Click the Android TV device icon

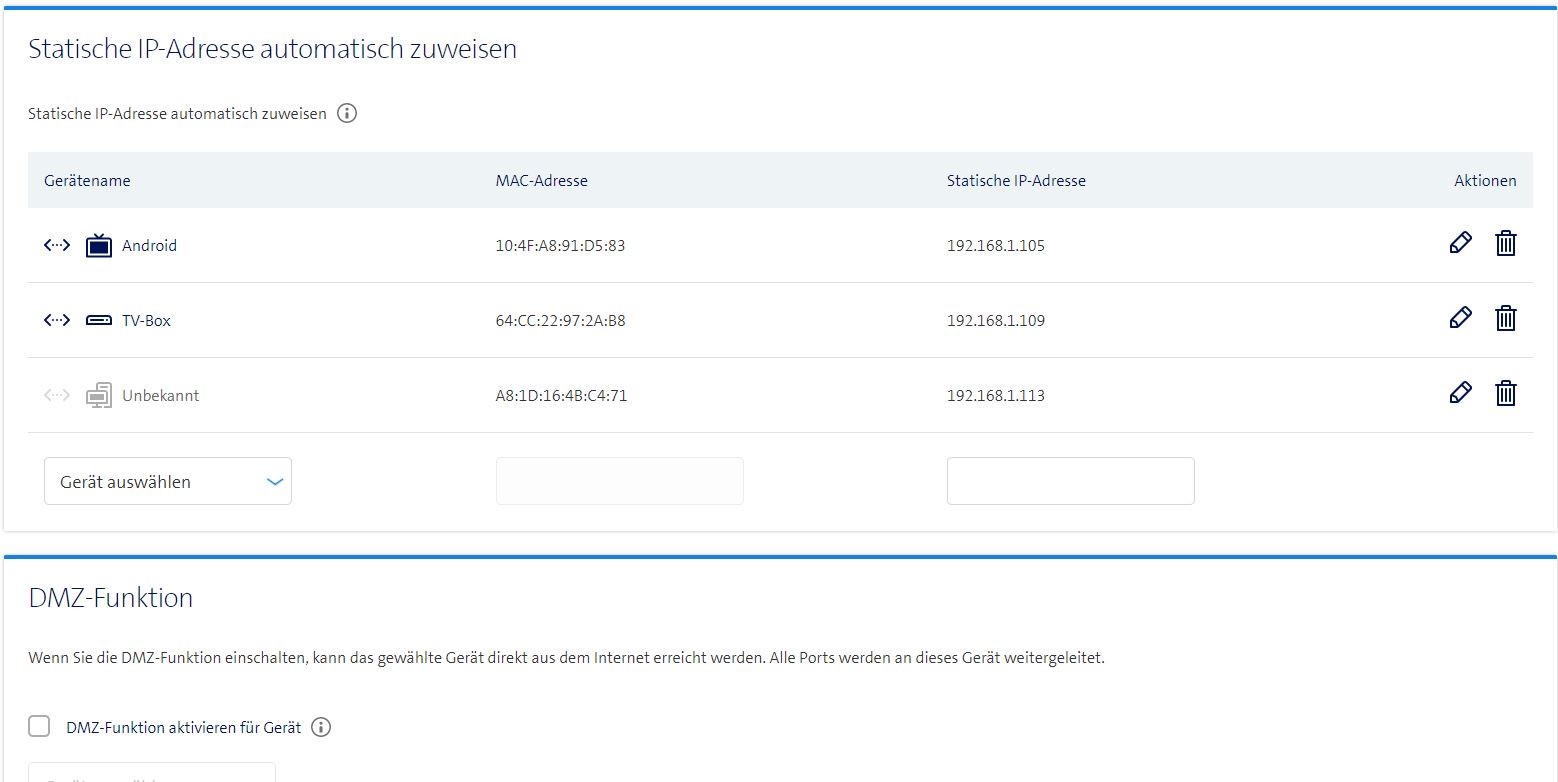pyautogui.click(x=99, y=245)
